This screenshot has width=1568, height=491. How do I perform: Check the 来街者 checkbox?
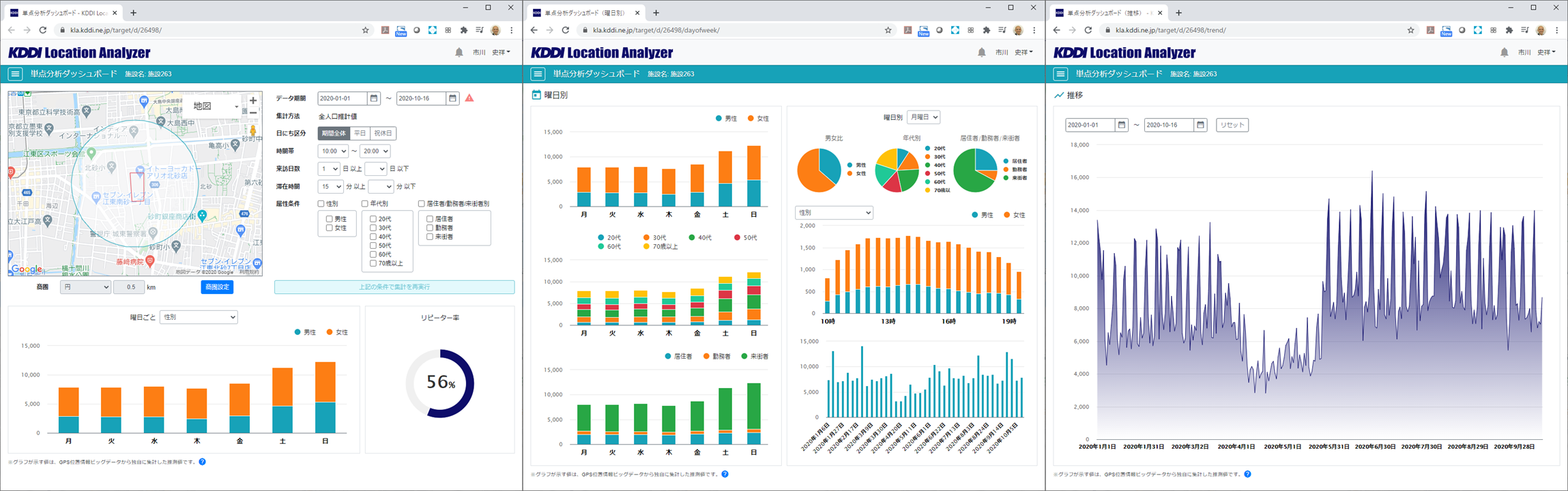430,237
